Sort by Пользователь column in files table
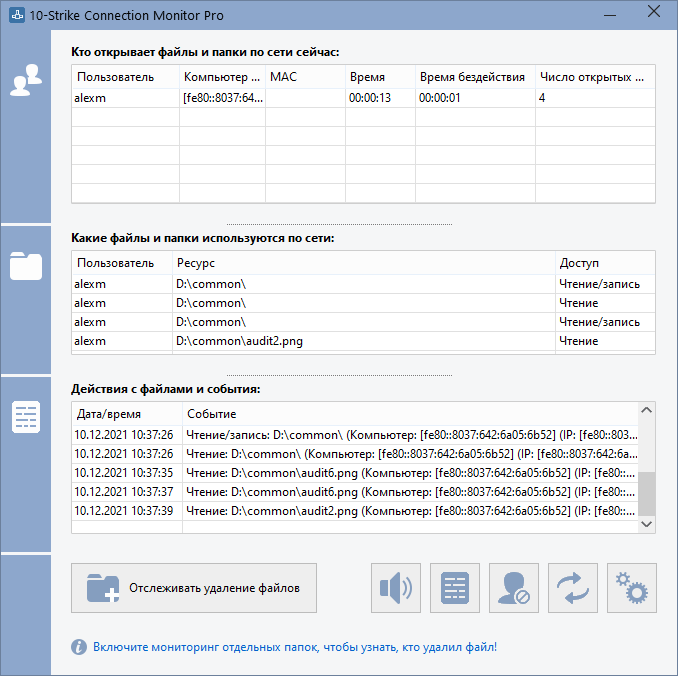Screen dimensions: 678x676 click(122, 263)
